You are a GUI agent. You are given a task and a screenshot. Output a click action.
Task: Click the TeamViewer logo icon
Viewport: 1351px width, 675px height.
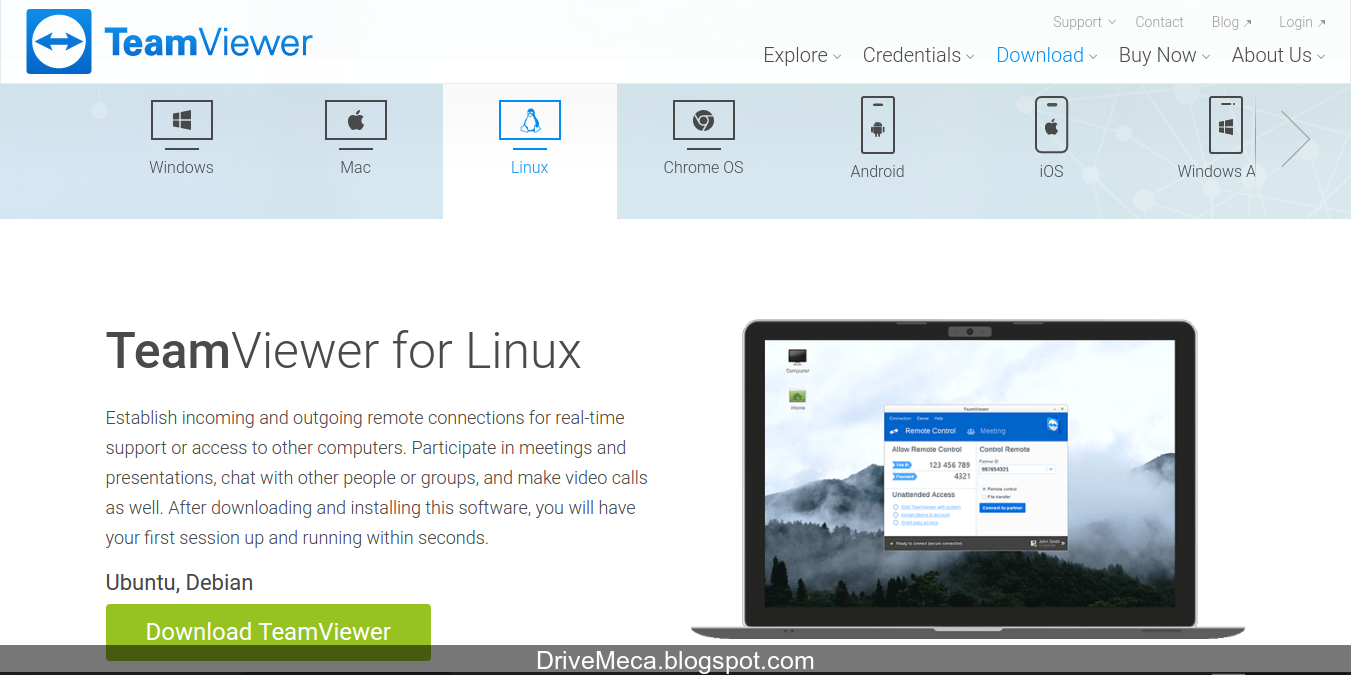[59, 42]
